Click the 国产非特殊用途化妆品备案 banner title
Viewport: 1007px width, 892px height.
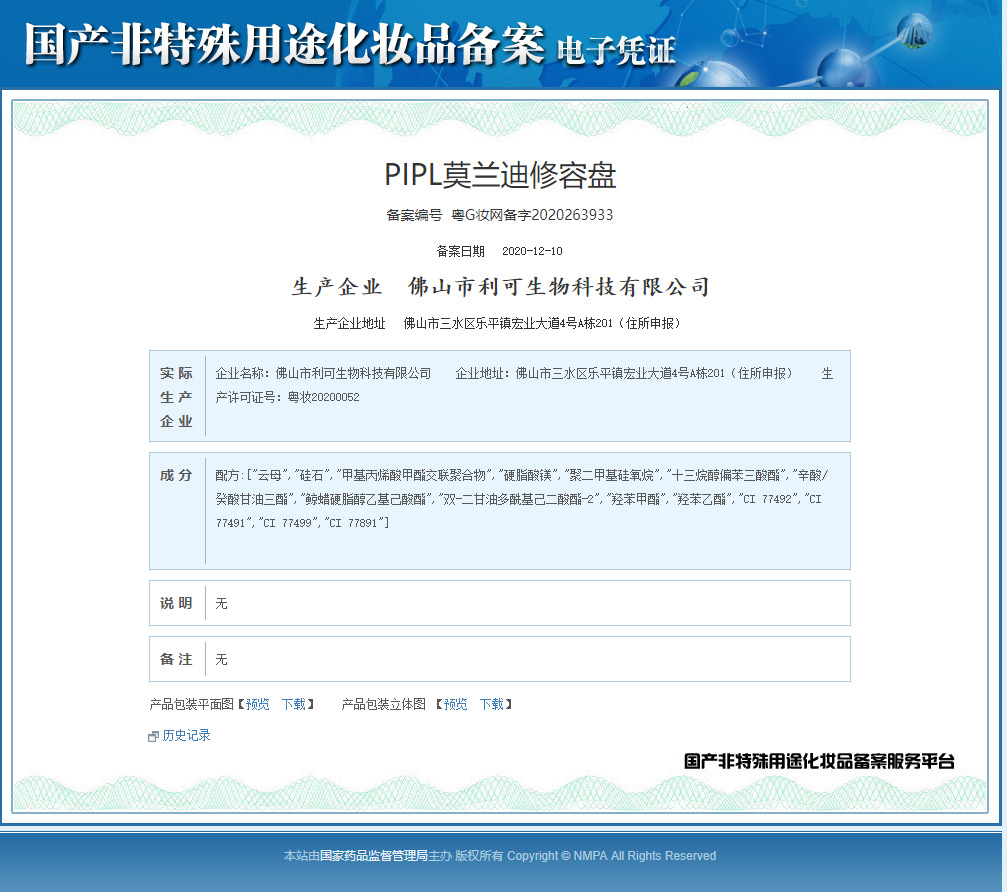285,44
